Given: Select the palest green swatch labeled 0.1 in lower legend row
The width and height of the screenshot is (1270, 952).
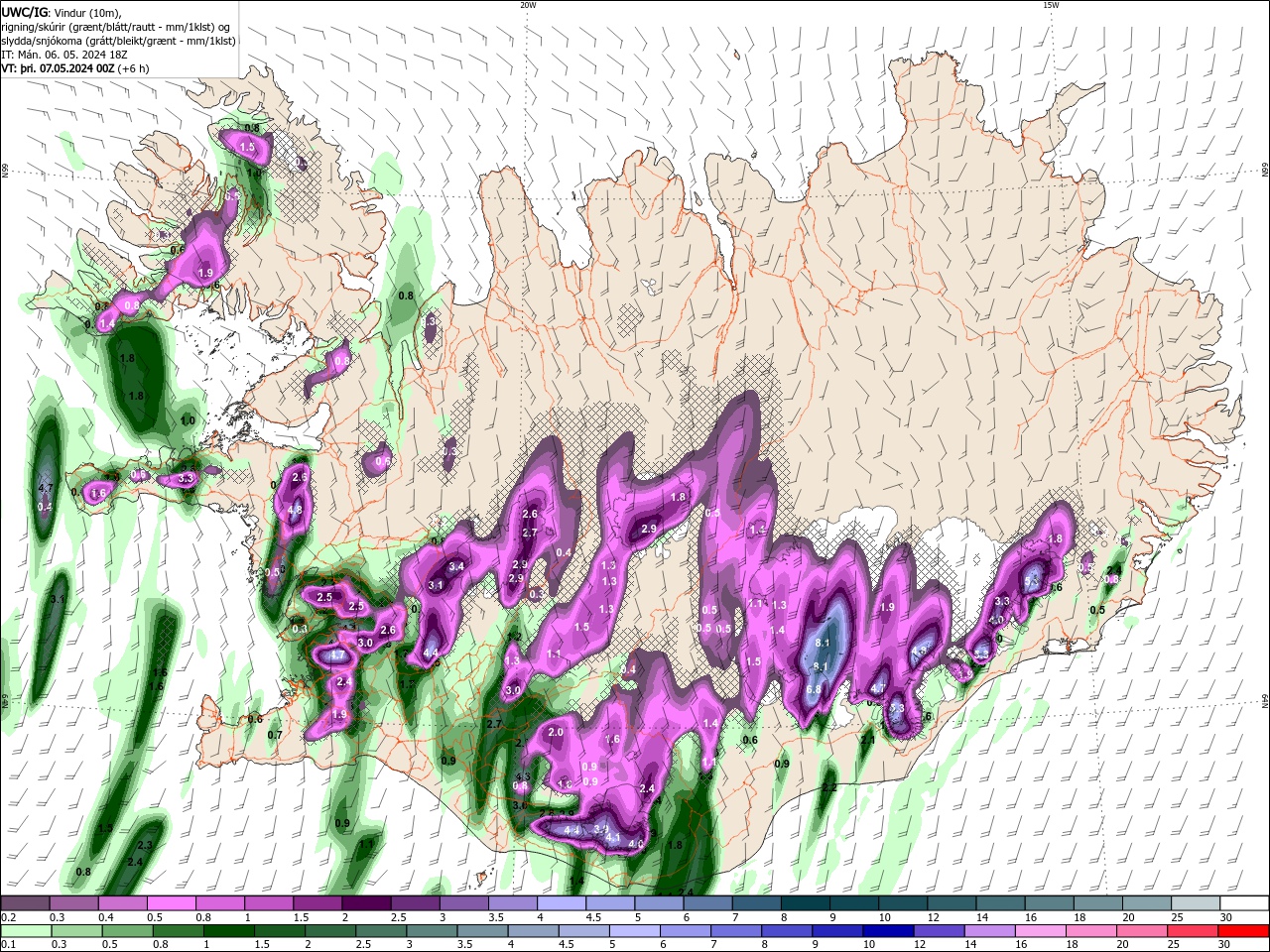Looking at the screenshot, I should coord(25,931).
